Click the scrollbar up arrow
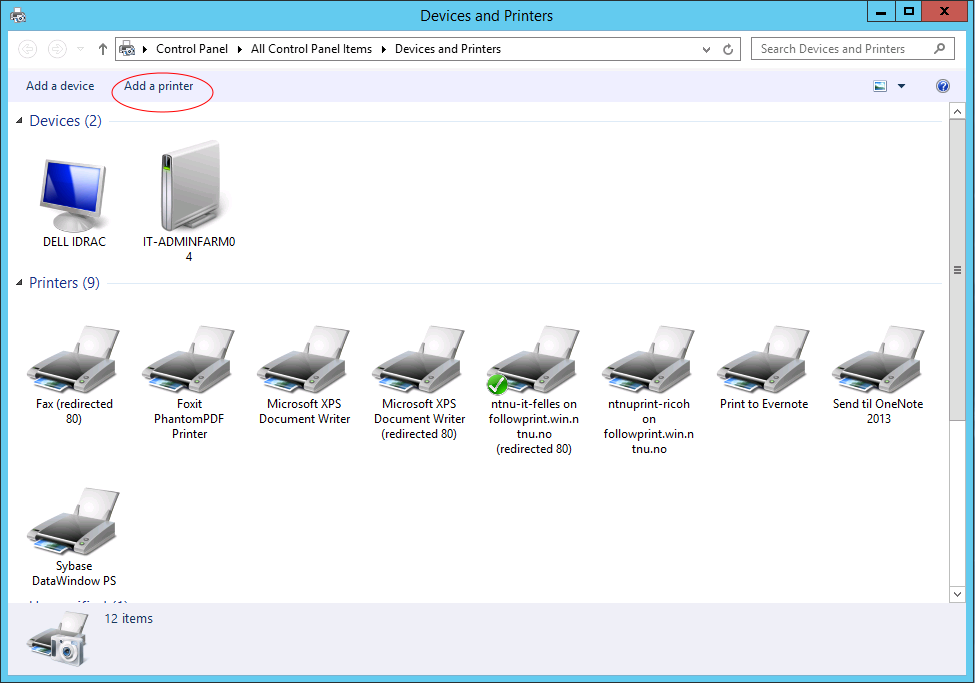Screen dimensions: 975x683 click(957, 112)
